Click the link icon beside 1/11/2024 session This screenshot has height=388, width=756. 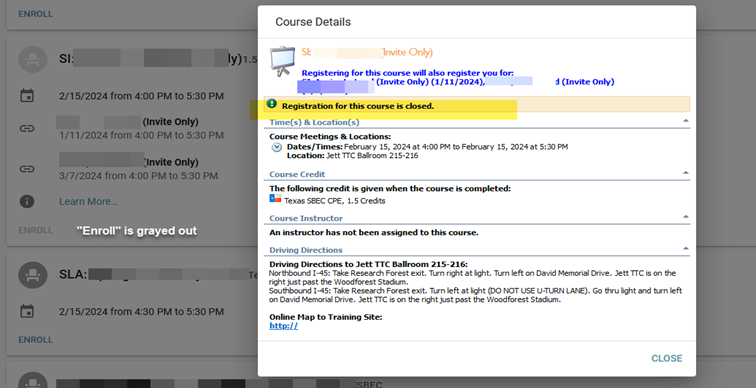(27, 128)
